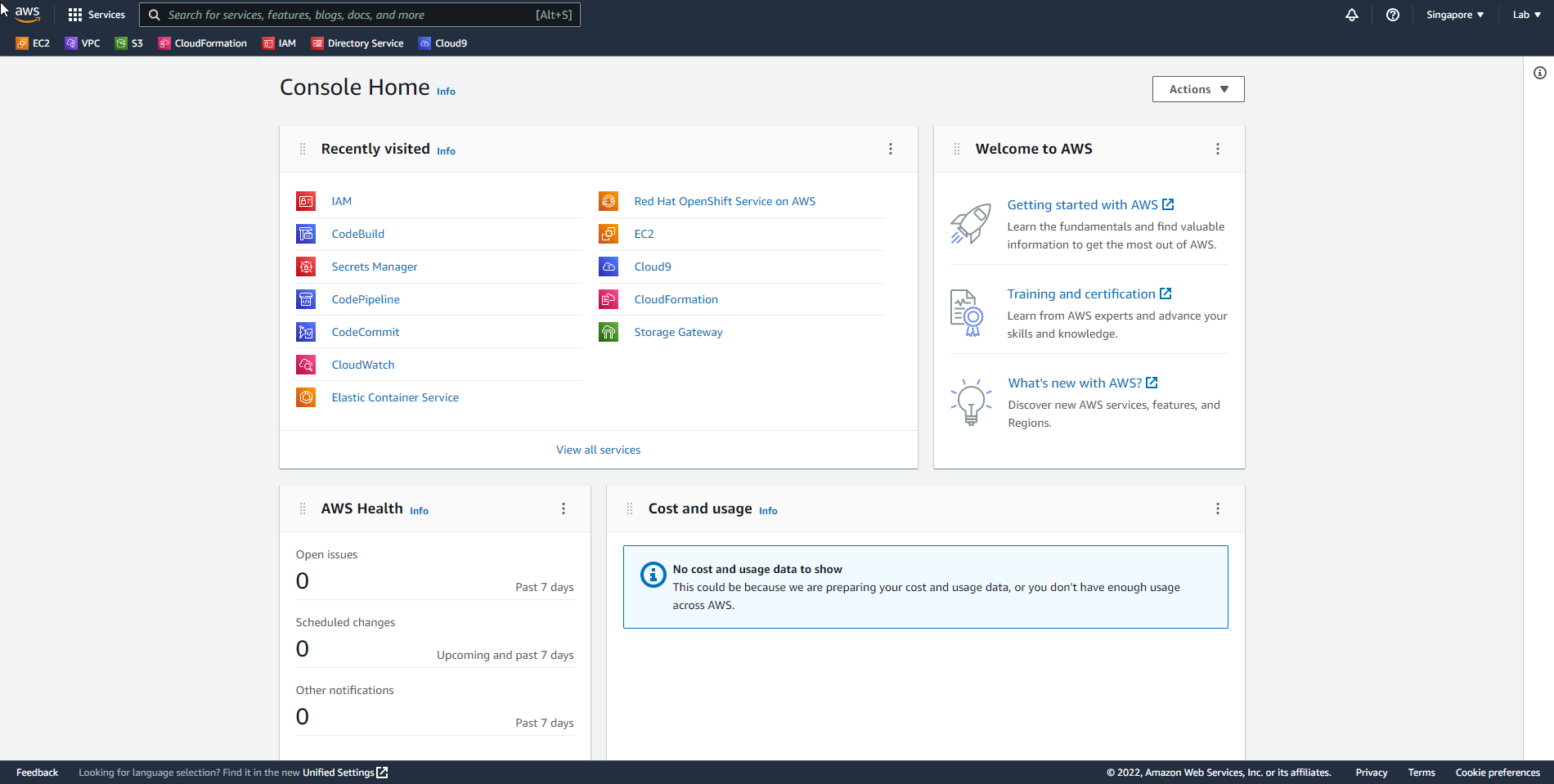Viewport: 1554px width, 784px height.
Task: Expand the Lab account dropdown
Action: [1526, 15]
